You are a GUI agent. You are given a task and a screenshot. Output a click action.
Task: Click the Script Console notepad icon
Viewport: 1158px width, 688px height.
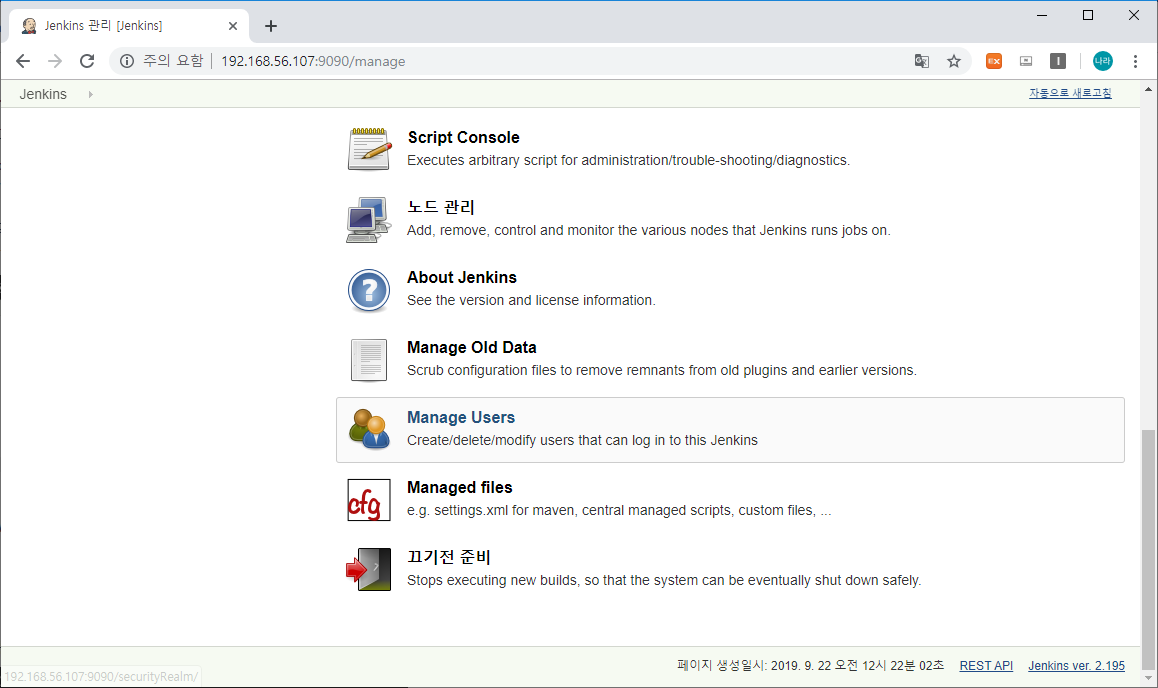point(369,149)
